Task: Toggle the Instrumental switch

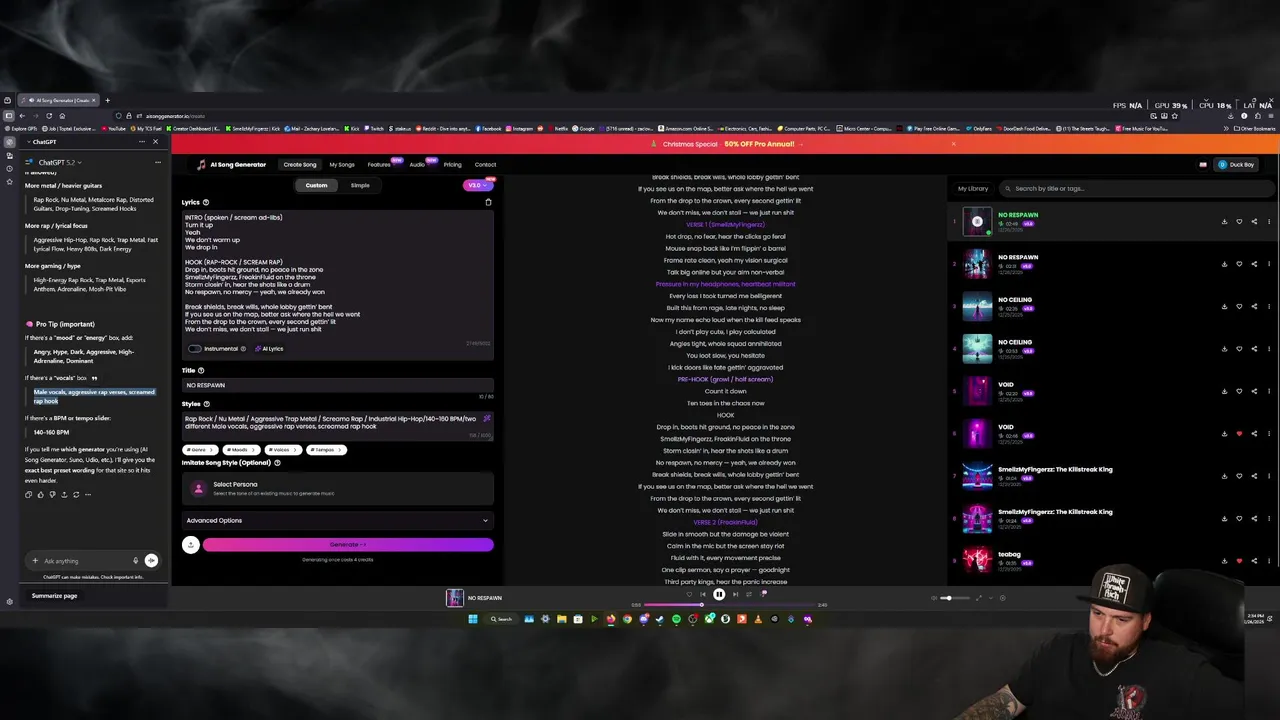Action: coord(195,349)
